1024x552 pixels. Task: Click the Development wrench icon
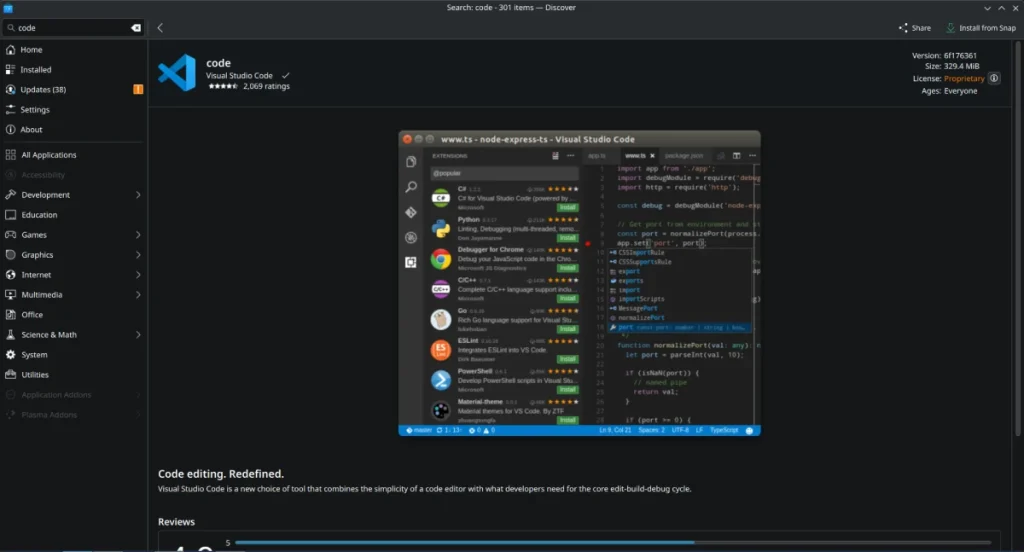coord(10,195)
